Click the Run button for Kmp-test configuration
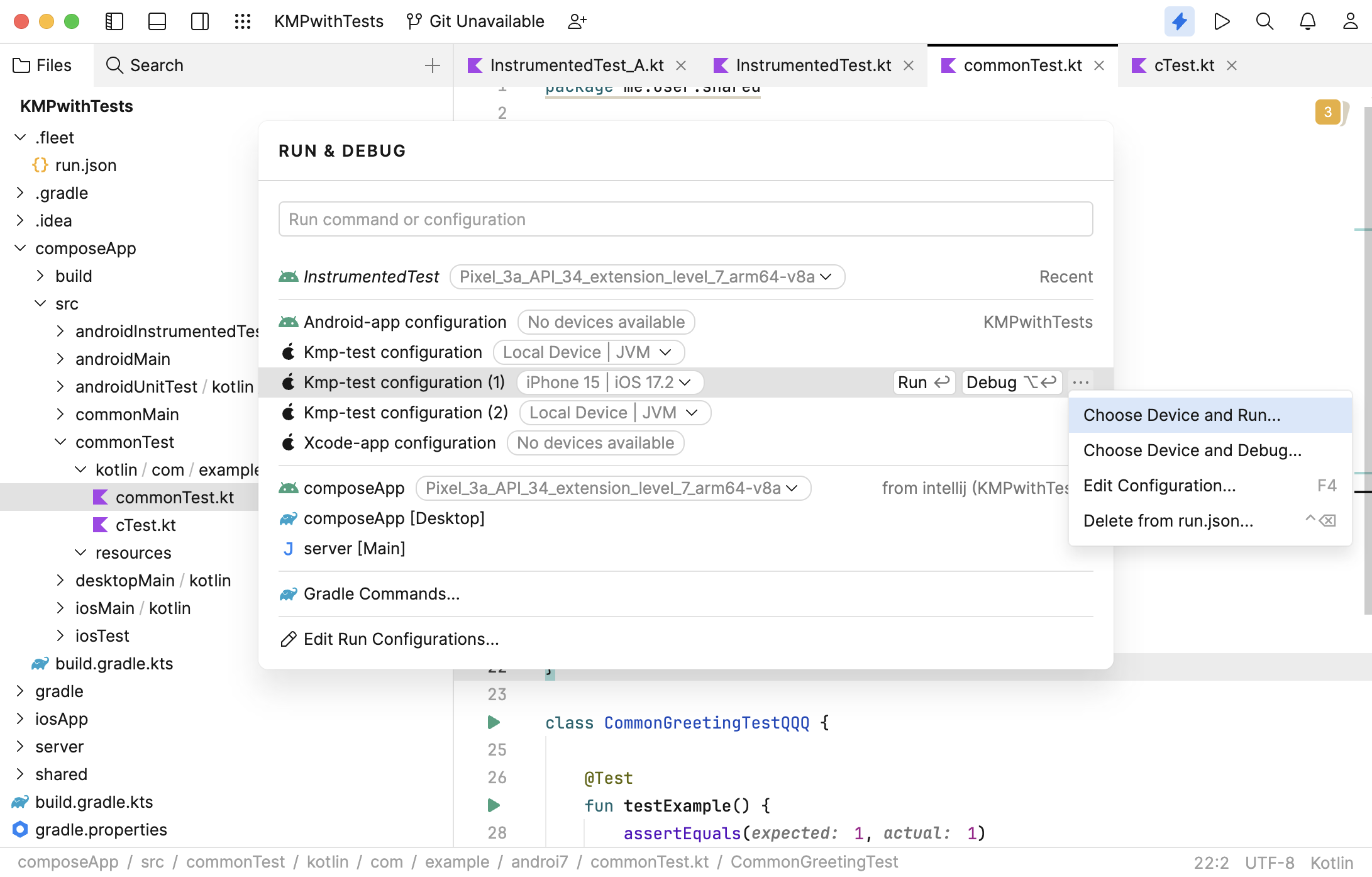Viewport: 1372px width, 877px height. [x=922, y=382]
